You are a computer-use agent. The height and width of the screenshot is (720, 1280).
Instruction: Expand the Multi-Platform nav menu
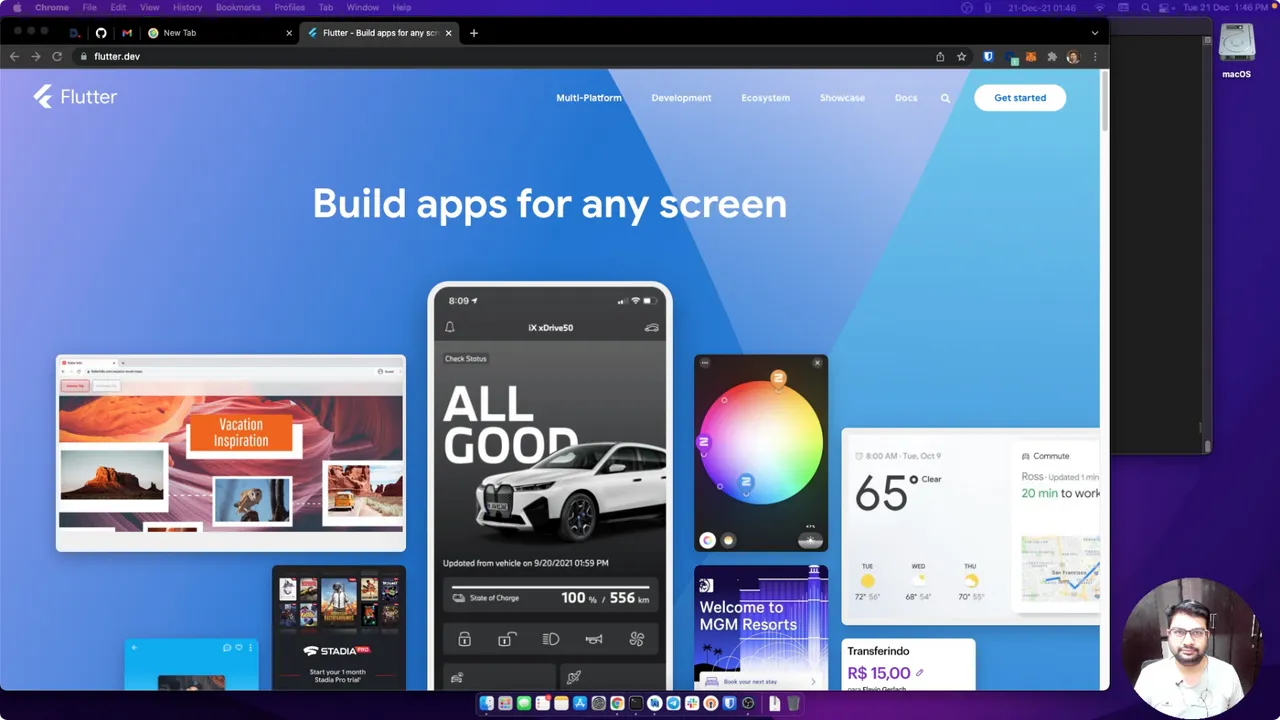coord(589,98)
